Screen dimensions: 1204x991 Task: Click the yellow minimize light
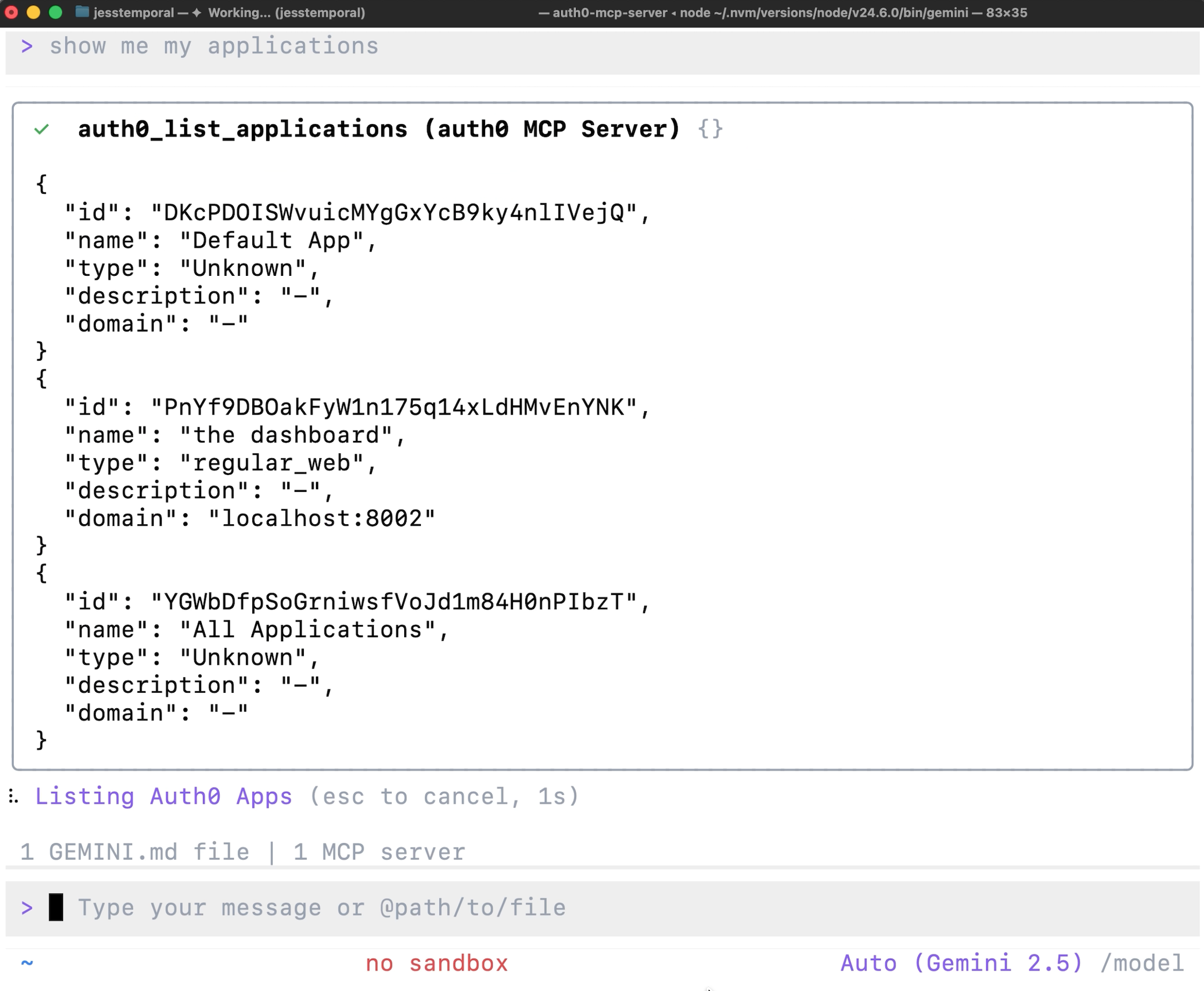[33, 12]
